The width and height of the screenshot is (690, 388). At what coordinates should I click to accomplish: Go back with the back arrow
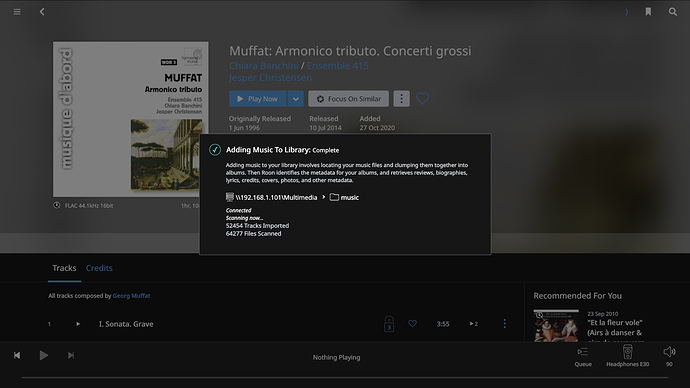42,12
